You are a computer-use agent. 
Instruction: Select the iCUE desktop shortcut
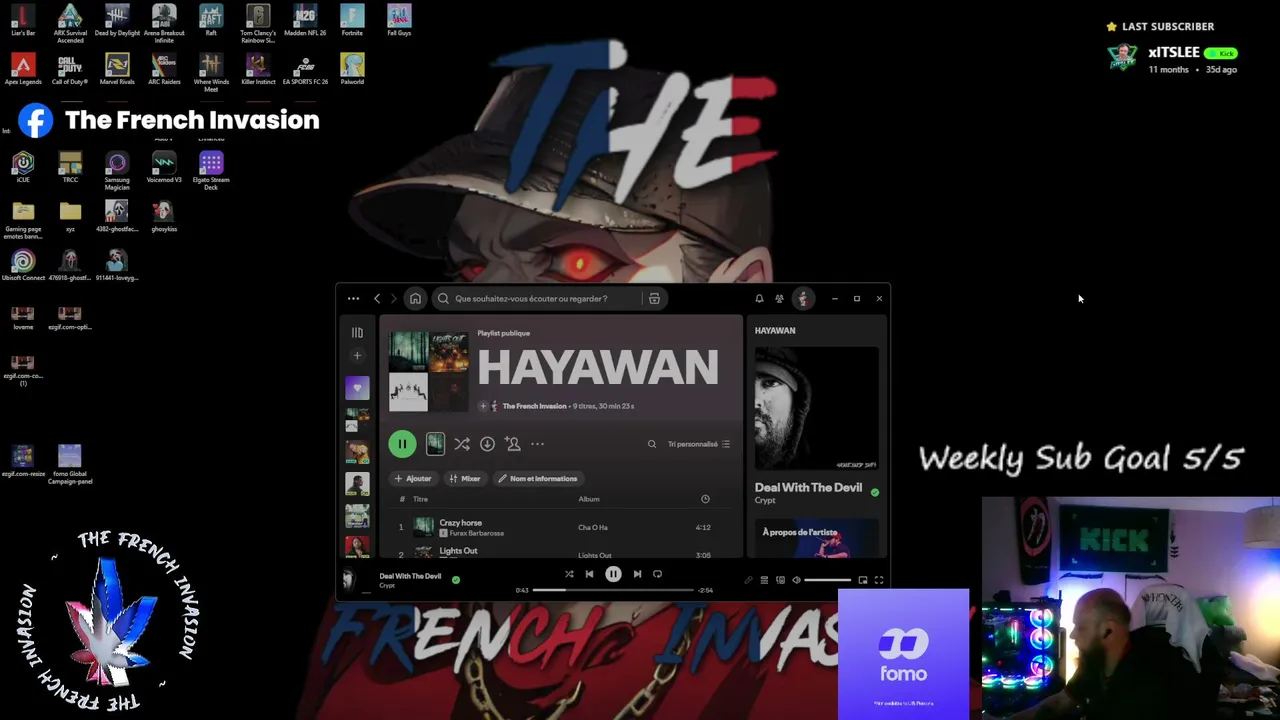[23, 167]
